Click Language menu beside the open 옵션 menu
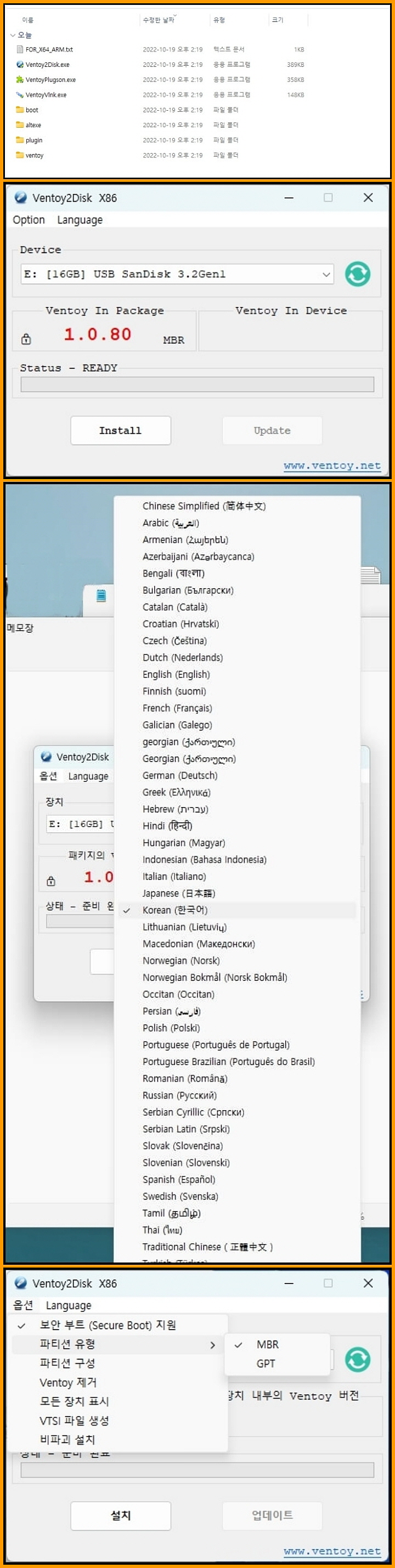 pos(68,1305)
